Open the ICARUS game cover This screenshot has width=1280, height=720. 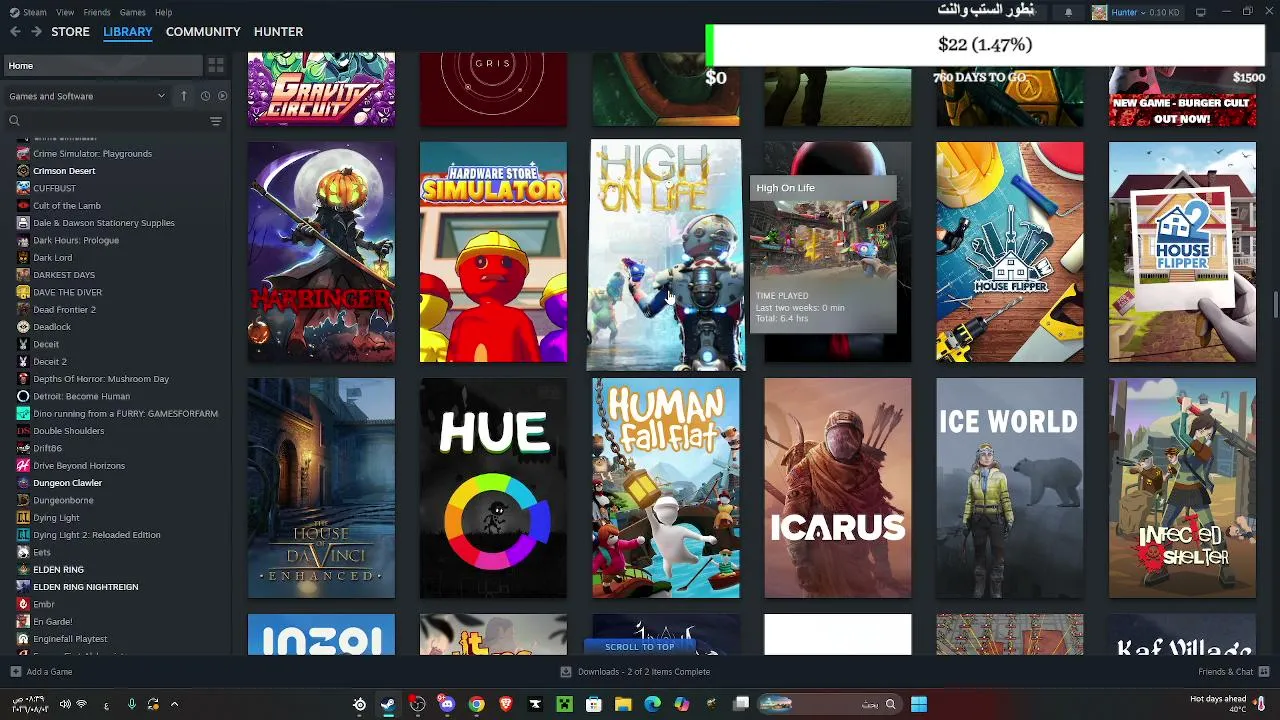point(838,488)
